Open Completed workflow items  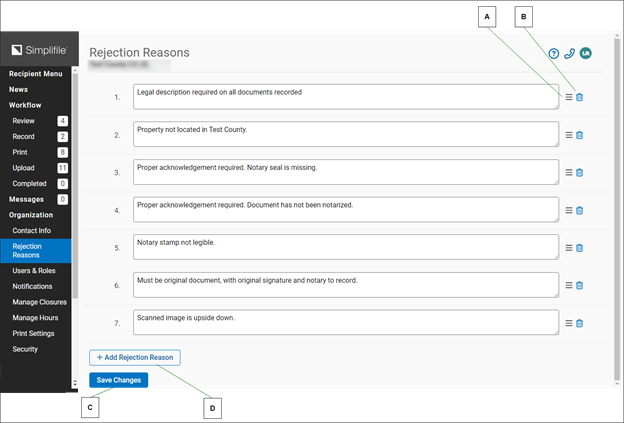point(29,183)
